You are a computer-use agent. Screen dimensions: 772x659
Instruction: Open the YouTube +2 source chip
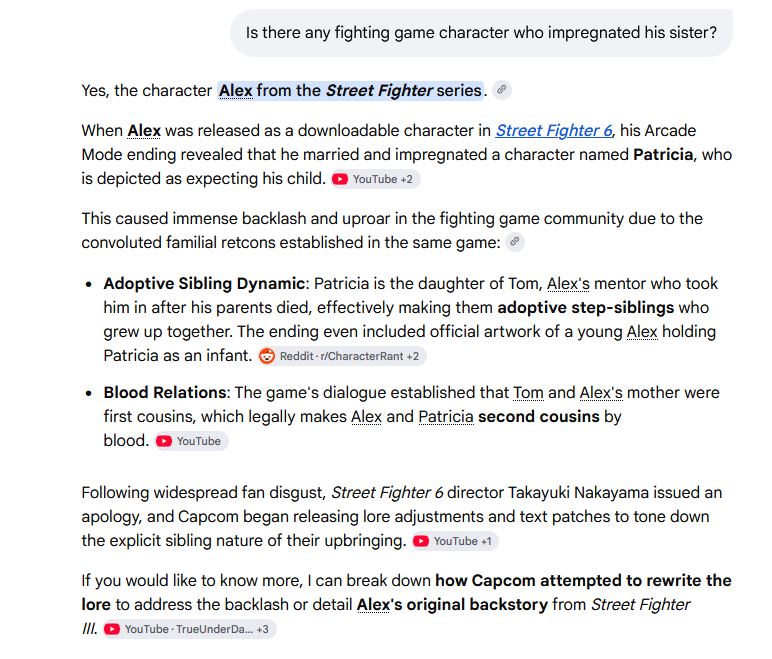[x=375, y=179]
